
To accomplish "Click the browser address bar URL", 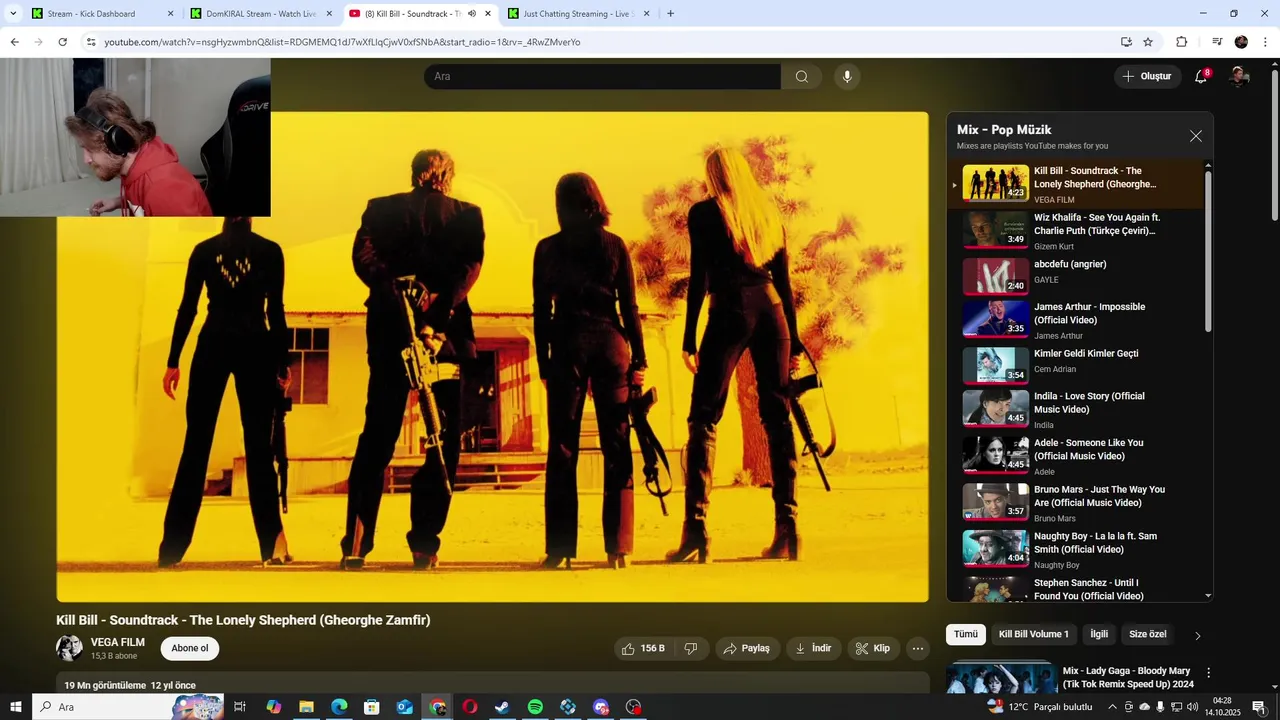I will pos(342,42).
